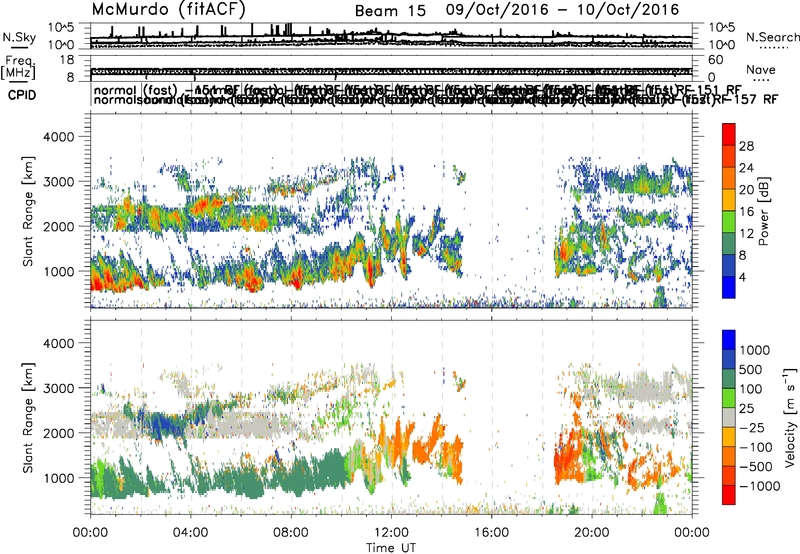This screenshot has width=800, height=554.
Task: Click the Time UT axis title
Action: [391, 548]
